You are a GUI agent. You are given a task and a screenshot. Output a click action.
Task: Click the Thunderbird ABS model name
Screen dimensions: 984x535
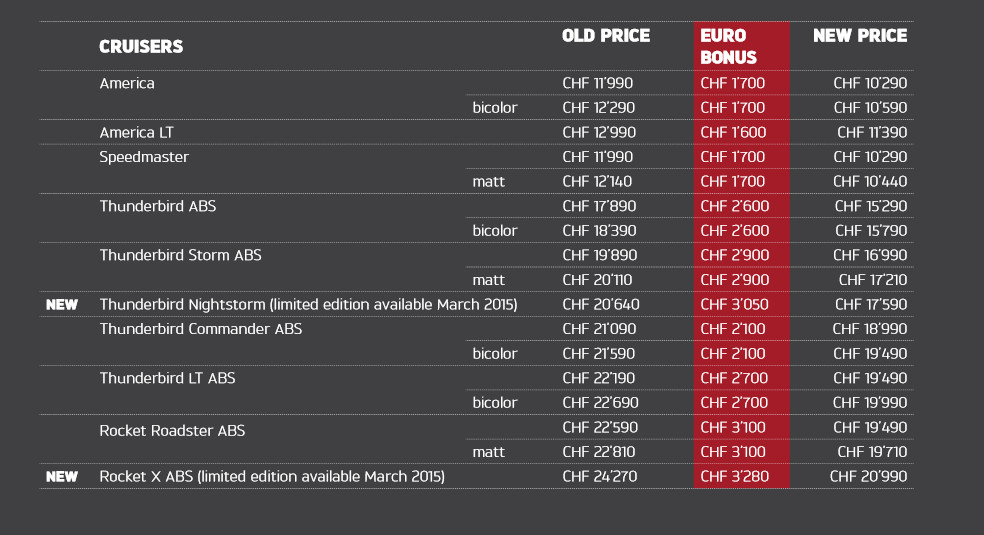point(158,206)
